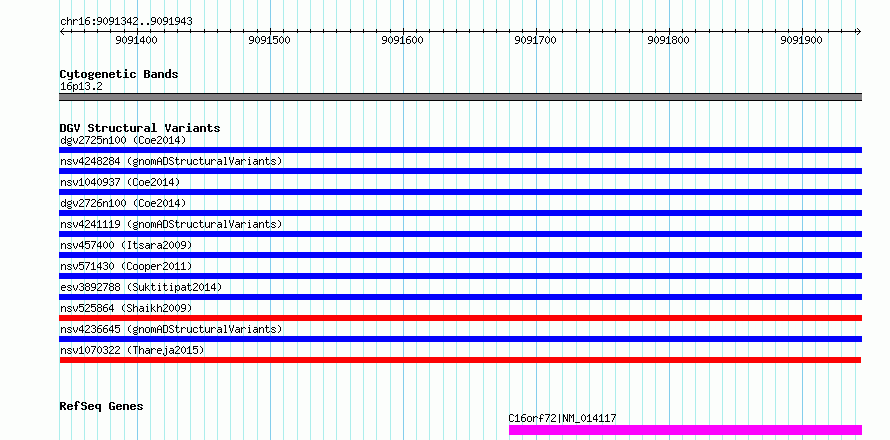Click the chr16:9091342..9091943 region label
The height and width of the screenshot is (440, 890).
[x=126, y=21]
